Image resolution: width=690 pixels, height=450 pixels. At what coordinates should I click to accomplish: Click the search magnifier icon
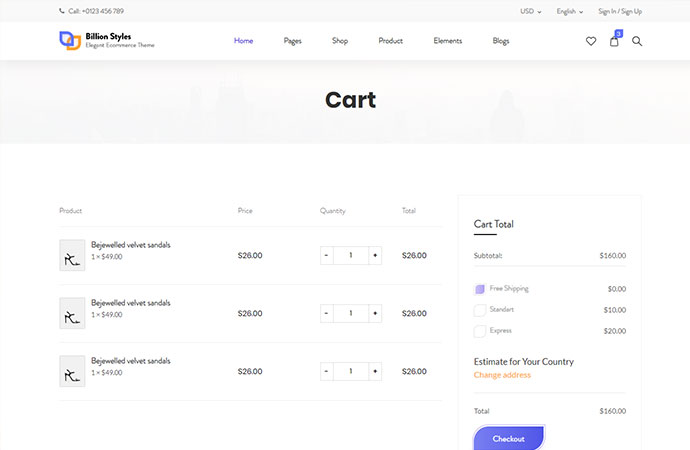point(637,41)
